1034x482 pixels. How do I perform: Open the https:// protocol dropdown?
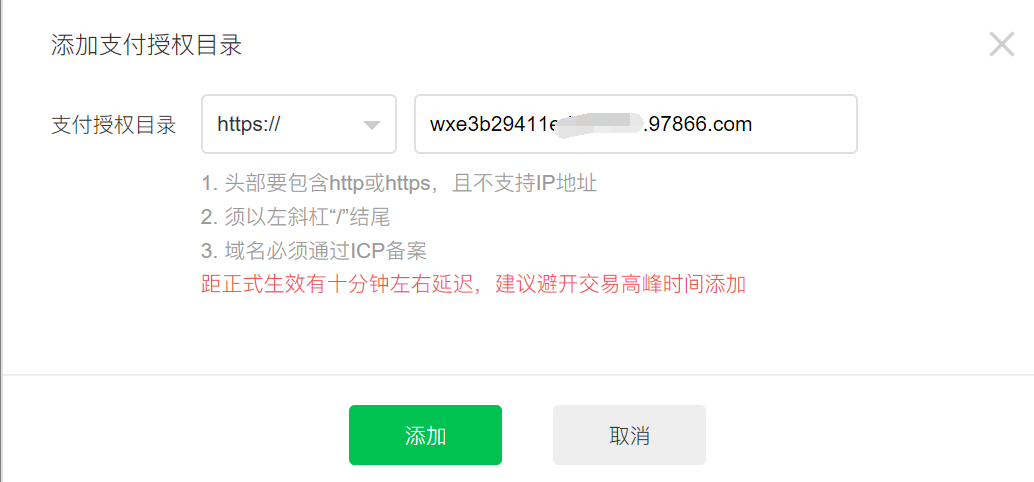point(299,124)
